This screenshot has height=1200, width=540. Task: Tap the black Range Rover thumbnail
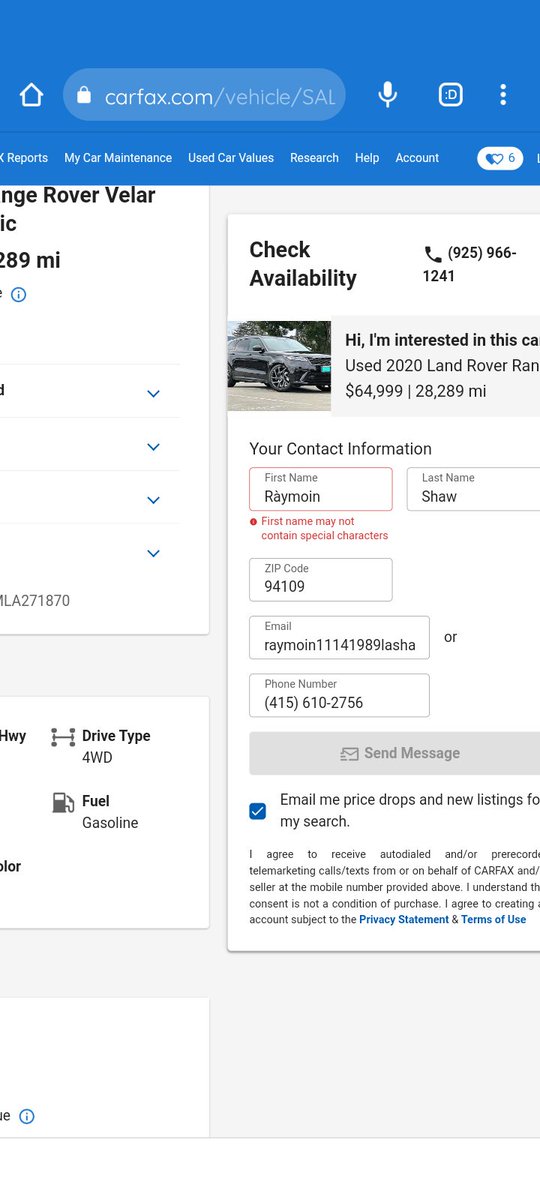click(279, 366)
